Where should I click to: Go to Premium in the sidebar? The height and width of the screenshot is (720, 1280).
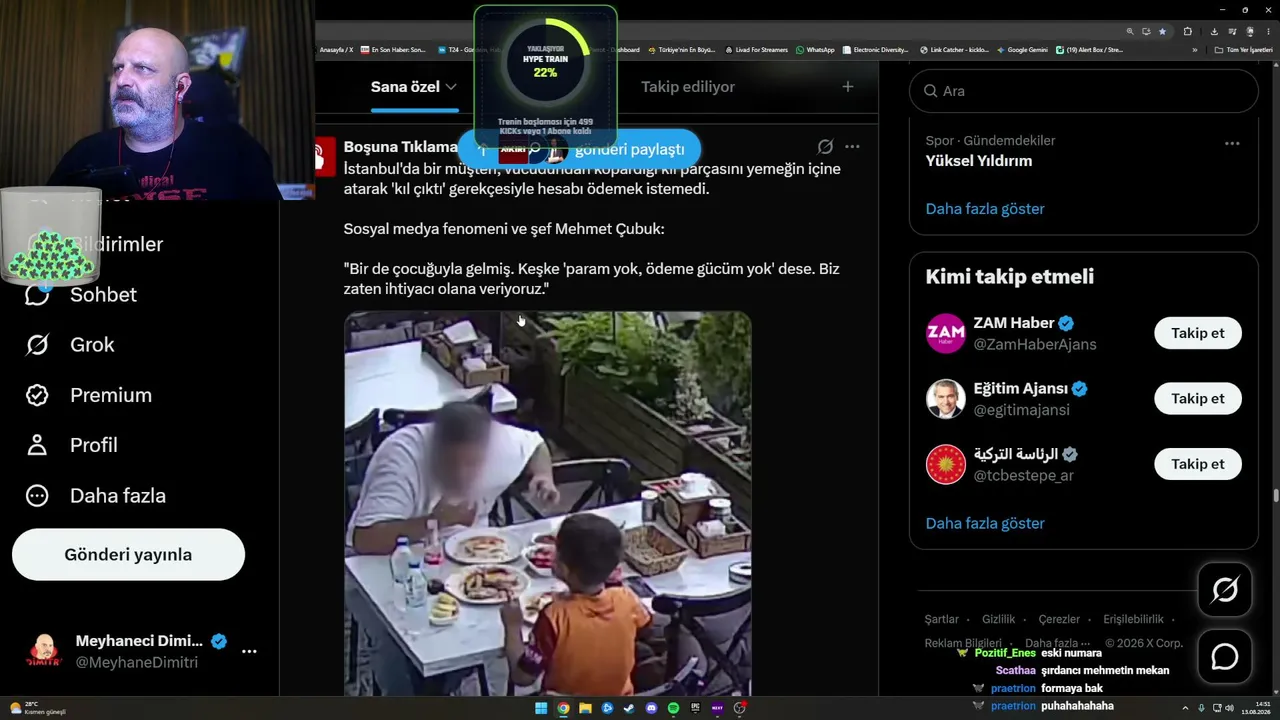88,395
